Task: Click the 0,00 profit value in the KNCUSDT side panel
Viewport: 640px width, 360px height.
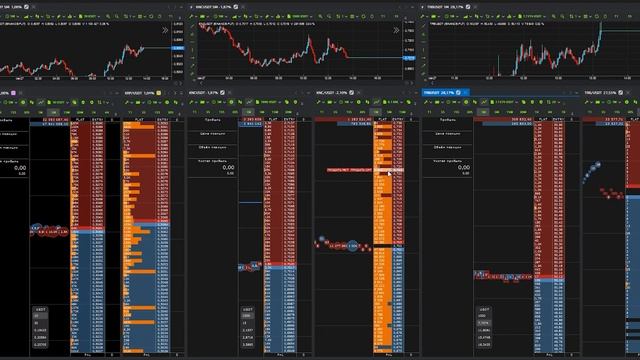Action: [x=228, y=167]
